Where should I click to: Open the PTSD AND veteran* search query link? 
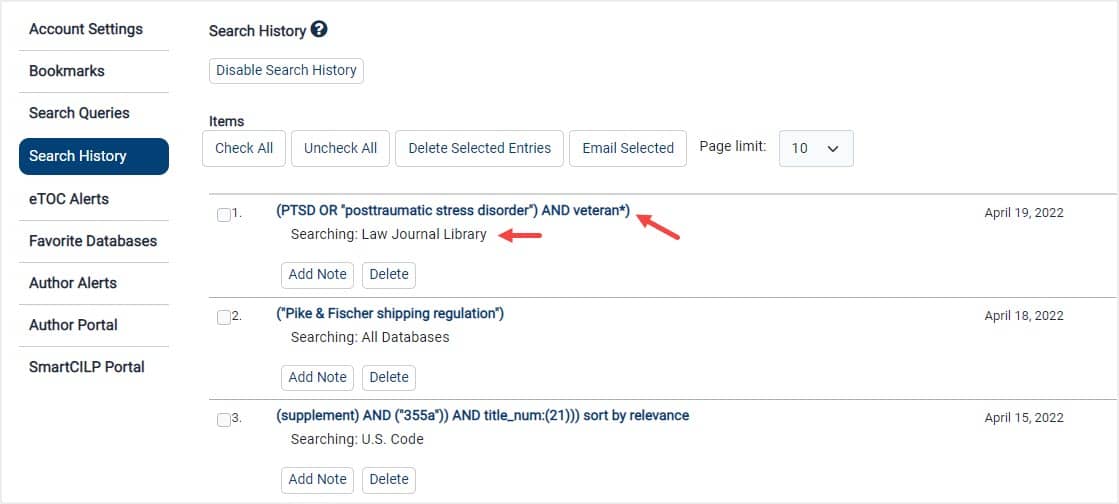coord(453,212)
